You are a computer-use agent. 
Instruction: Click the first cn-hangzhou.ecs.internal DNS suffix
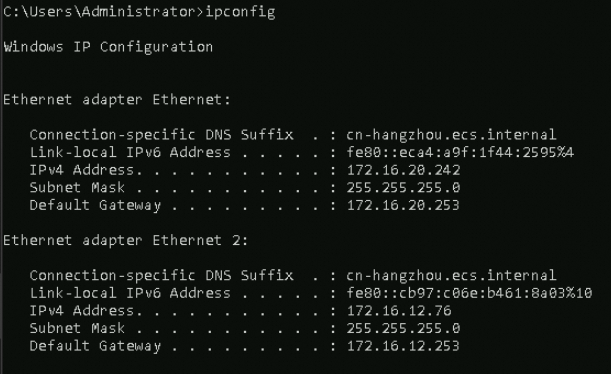coord(451,135)
